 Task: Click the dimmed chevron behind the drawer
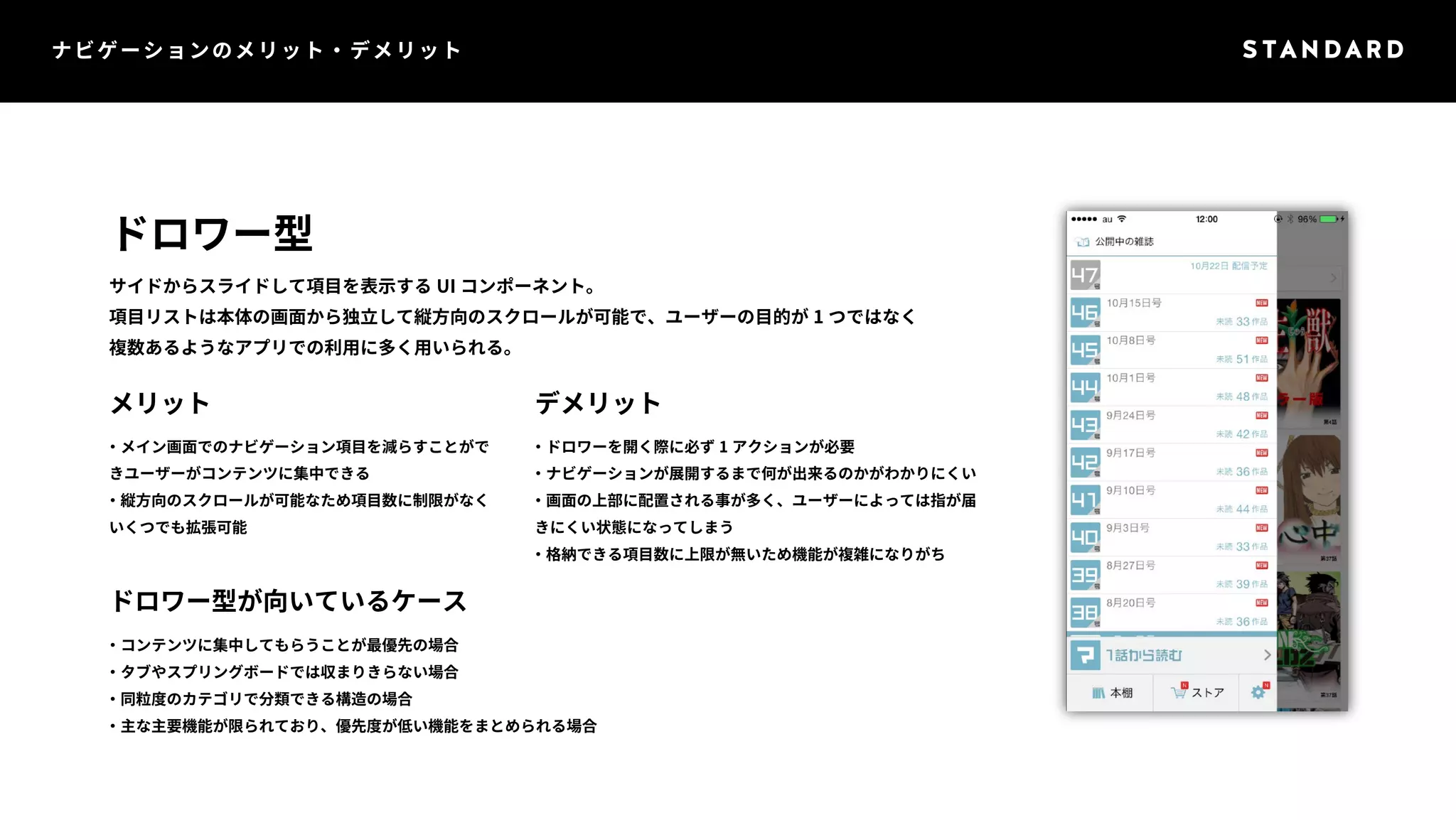pyautogui.click(x=1334, y=278)
